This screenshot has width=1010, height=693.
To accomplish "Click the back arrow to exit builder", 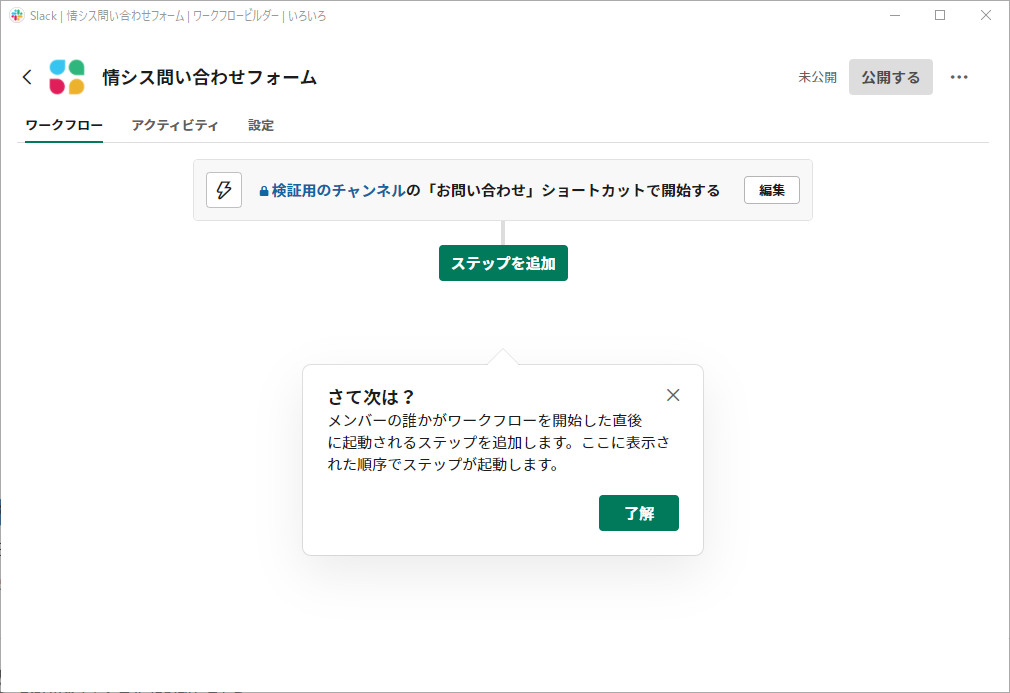I will 26,76.
